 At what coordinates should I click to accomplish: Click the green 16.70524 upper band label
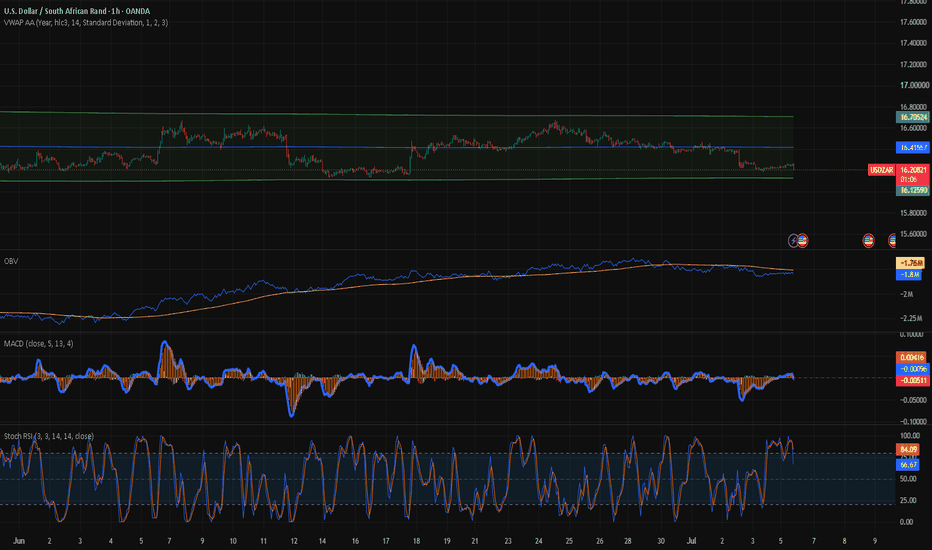click(912, 117)
